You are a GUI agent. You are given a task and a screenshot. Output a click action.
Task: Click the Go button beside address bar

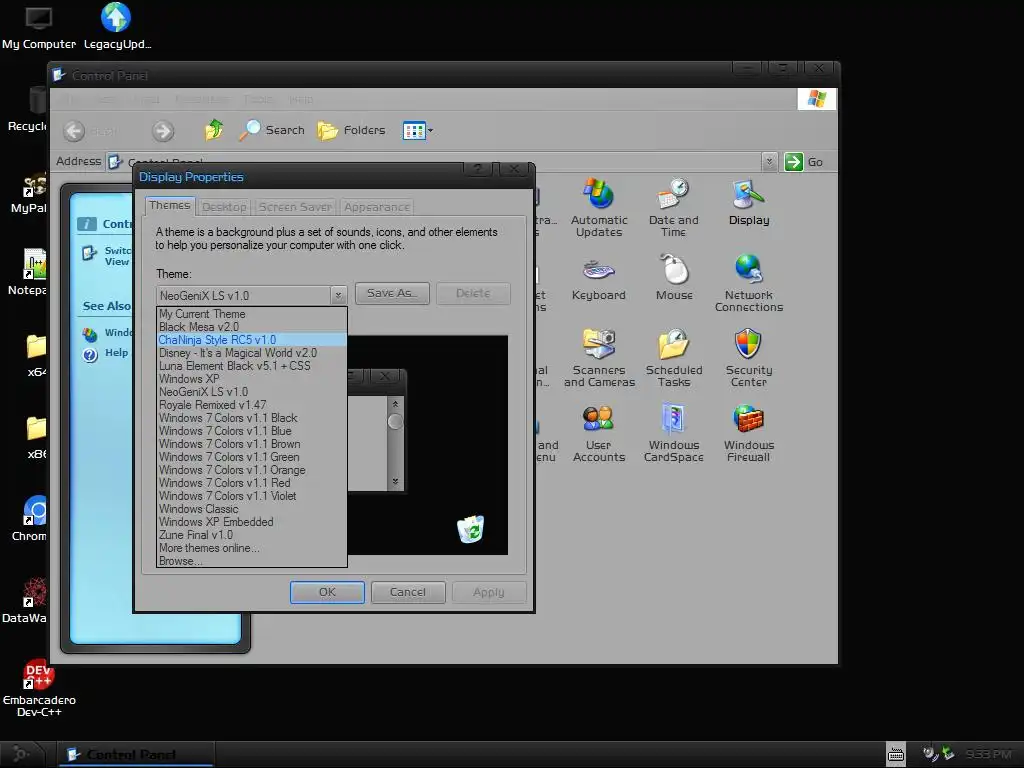pyautogui.click(x=804, y=161)
